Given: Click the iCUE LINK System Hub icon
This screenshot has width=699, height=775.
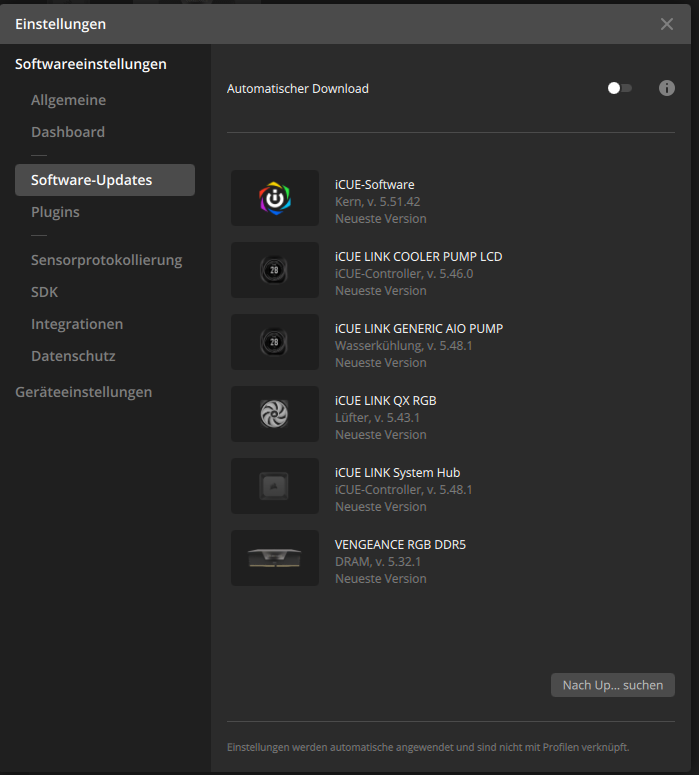Looking at the screenshot, I should point(275,486).
